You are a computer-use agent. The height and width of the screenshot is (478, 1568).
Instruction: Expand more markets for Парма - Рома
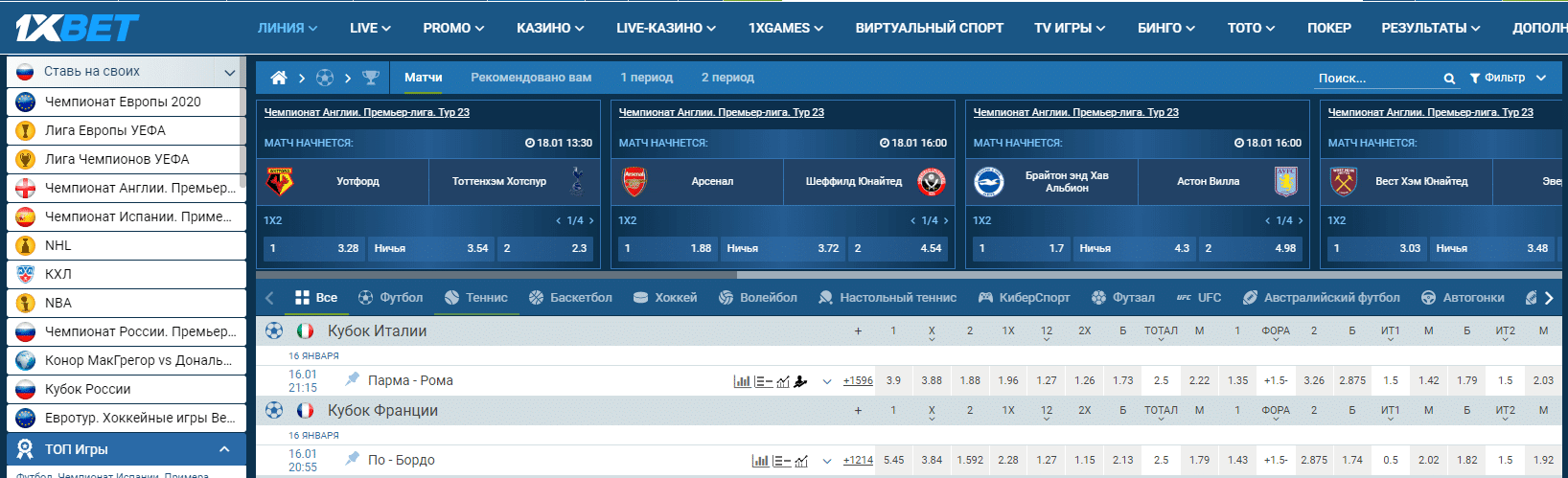coord(827,381)
